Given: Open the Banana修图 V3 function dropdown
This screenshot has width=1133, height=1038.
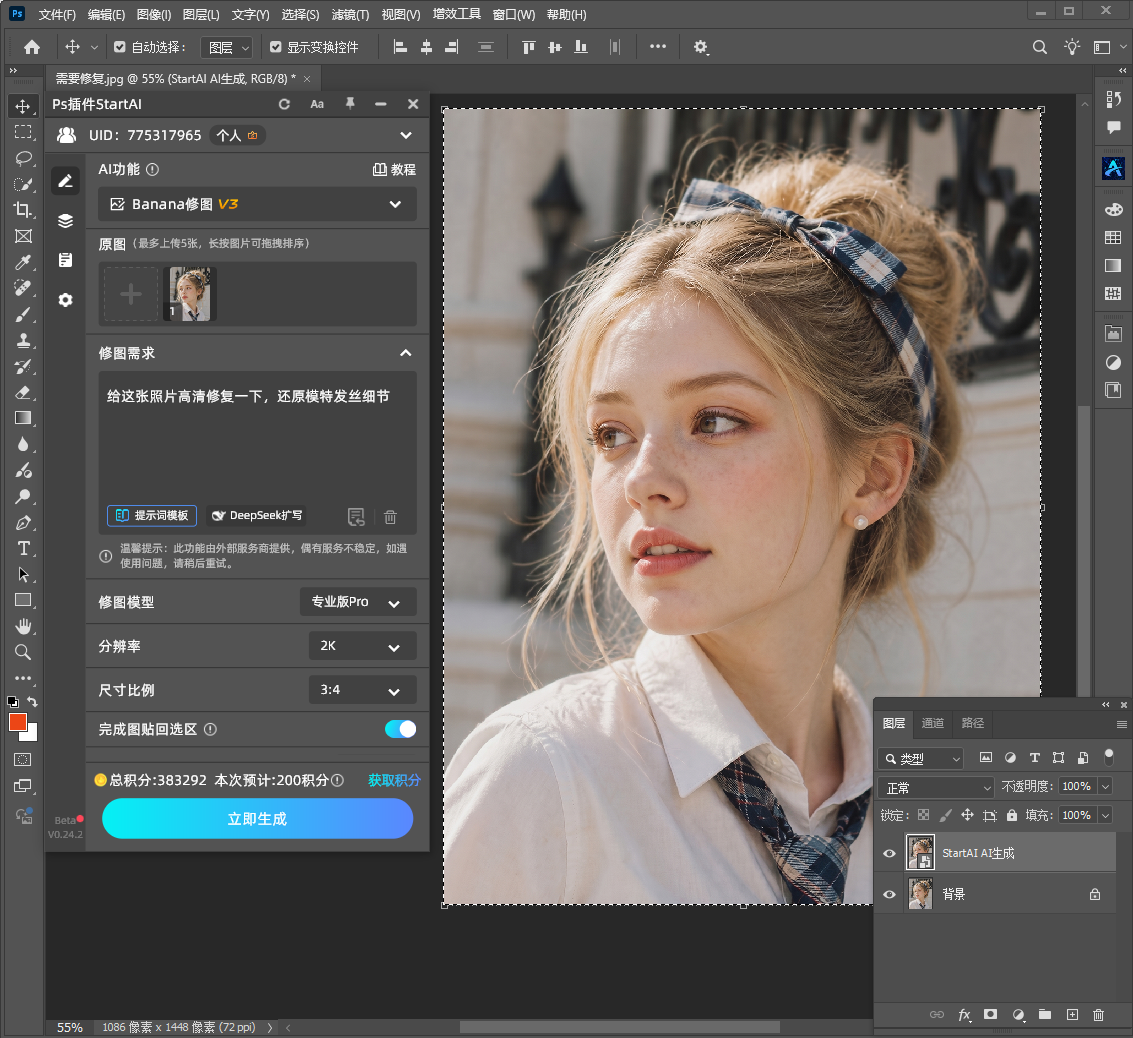Looking at the screenshot, I should click(x=257, y=204).
